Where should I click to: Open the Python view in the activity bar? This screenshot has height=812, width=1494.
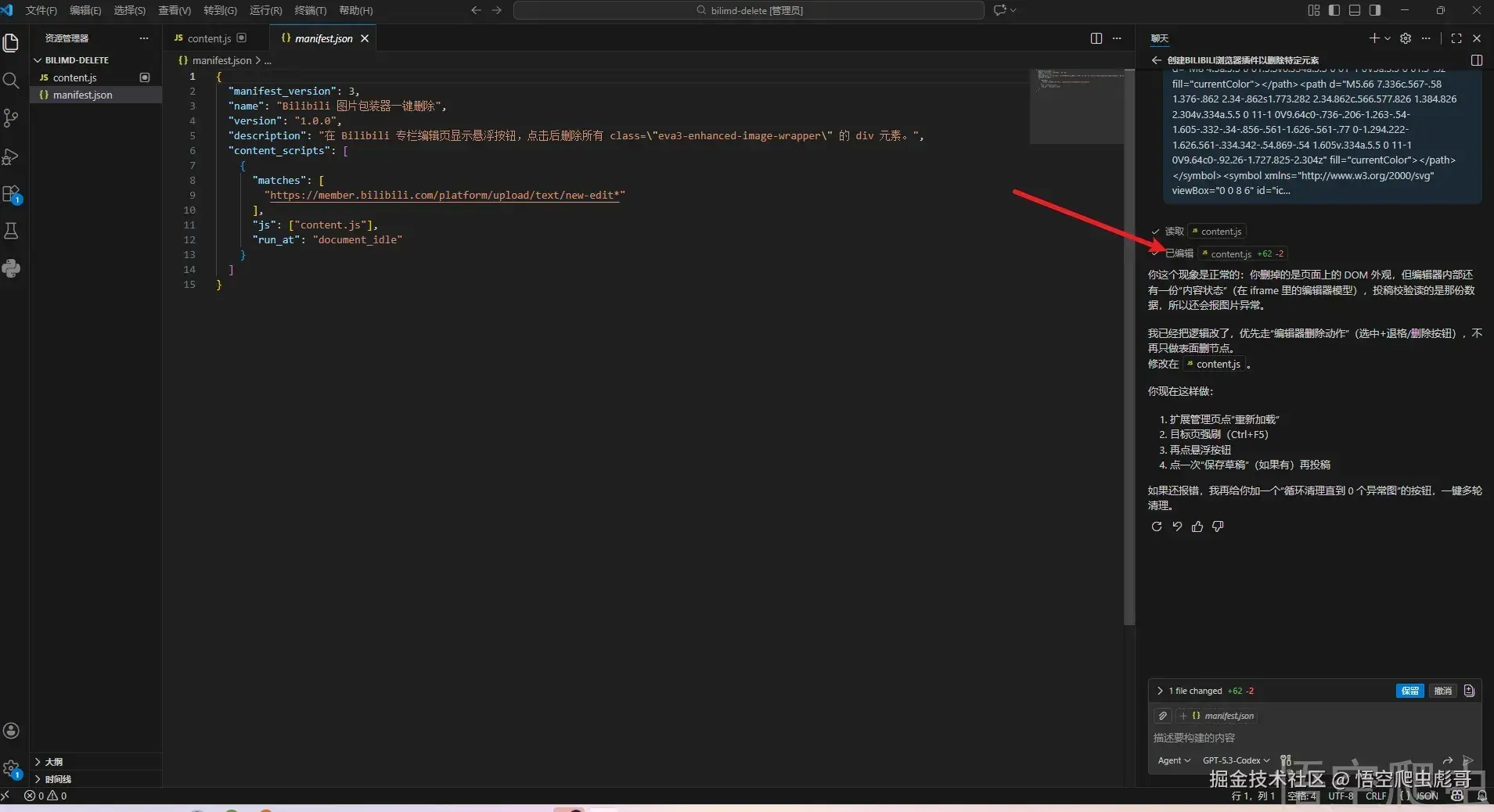coord(11,268)
